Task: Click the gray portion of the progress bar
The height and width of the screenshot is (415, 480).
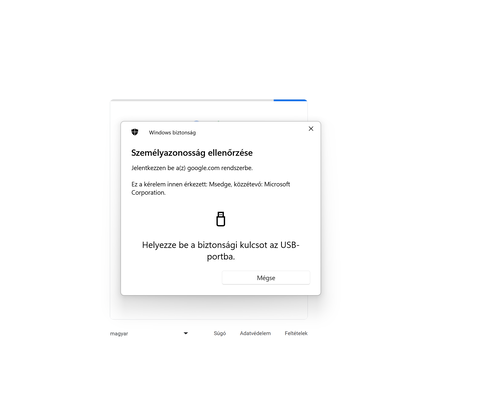Action: click(192, 100)
